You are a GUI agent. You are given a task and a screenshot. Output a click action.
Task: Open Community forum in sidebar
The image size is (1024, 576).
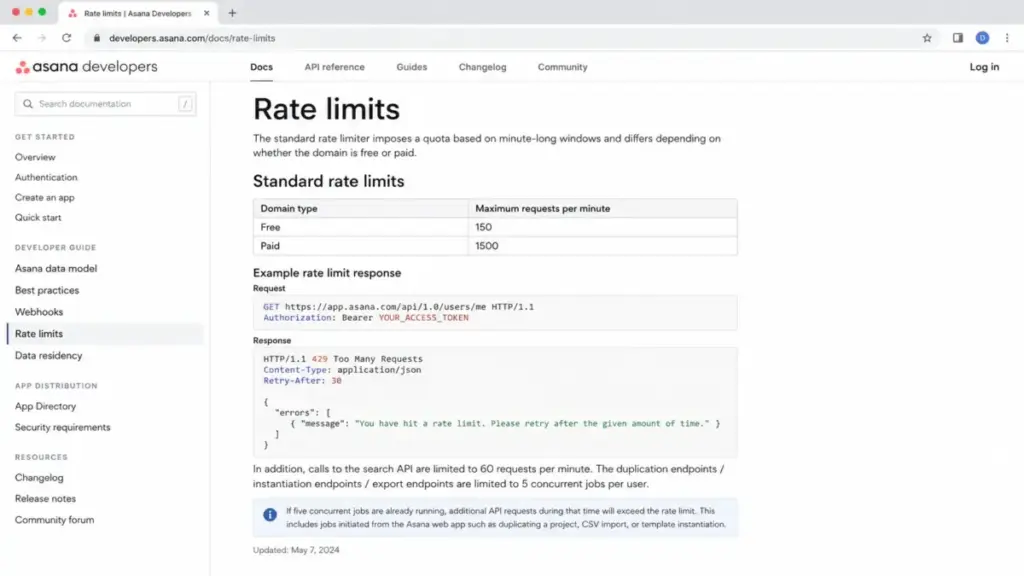point(54,520)
